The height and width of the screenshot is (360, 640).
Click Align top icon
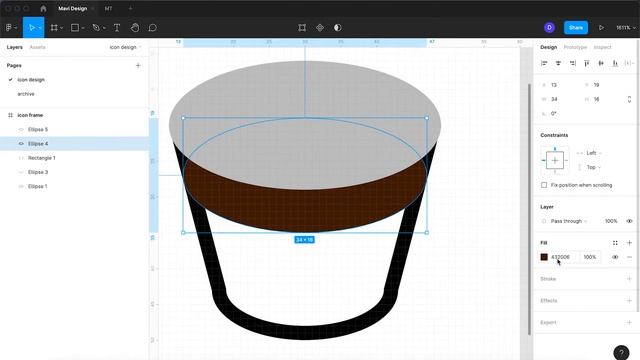click(587, 63)
